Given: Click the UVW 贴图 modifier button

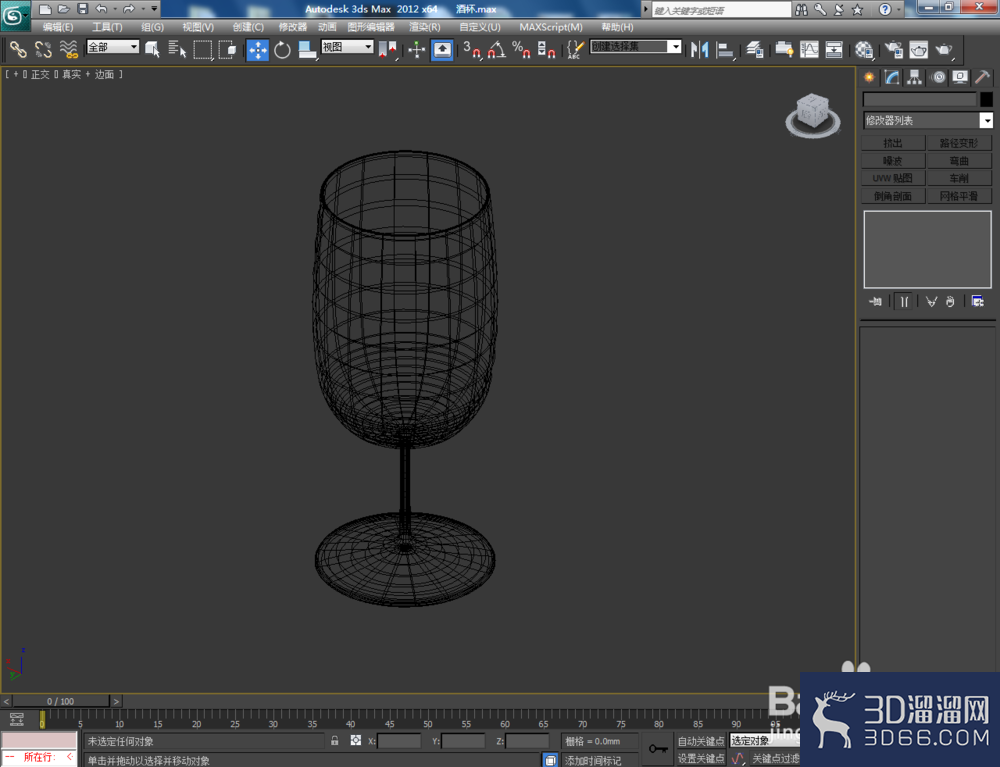Looking at the screenshot, I should click(x=893, y=179).
